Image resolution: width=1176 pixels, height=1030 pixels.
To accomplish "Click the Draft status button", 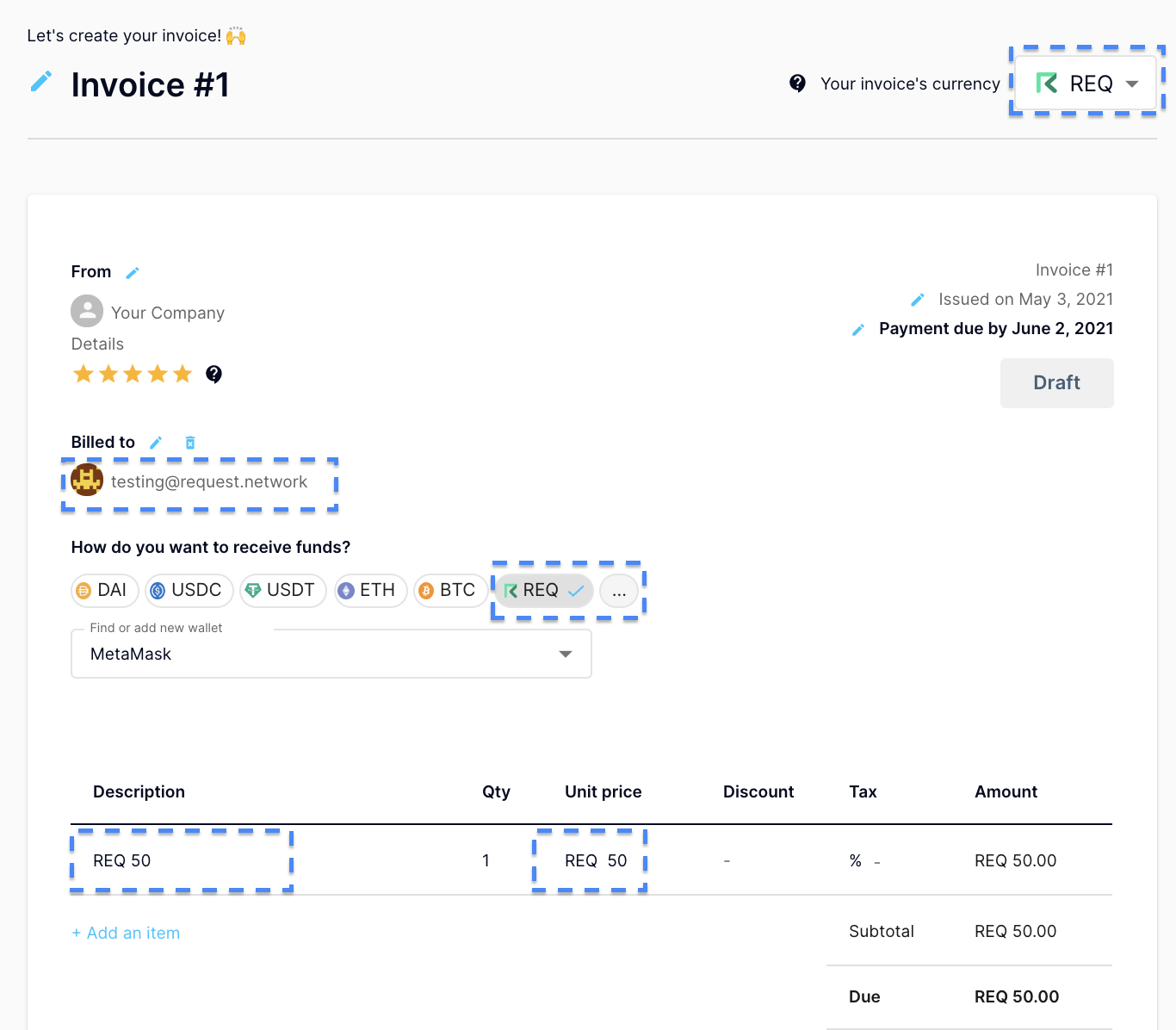I will click(1056, 382).
